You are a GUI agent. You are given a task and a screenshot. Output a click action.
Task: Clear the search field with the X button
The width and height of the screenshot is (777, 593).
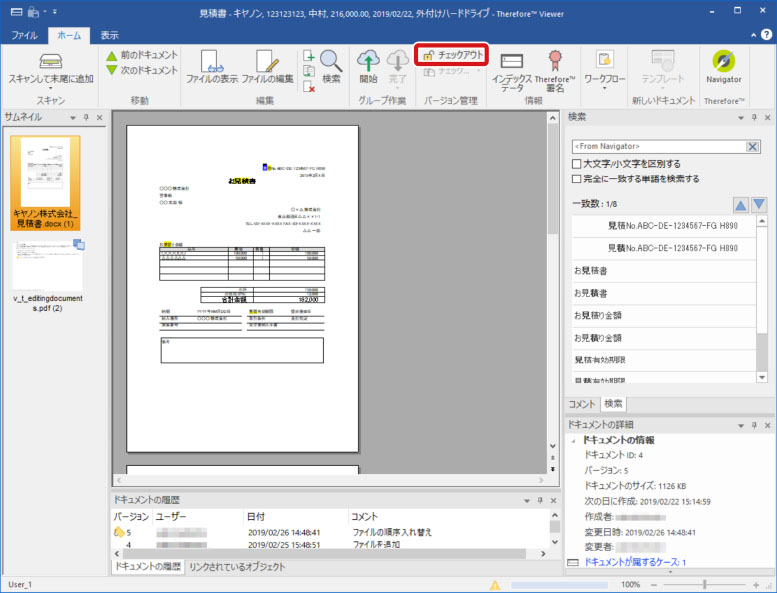point(753,147)
